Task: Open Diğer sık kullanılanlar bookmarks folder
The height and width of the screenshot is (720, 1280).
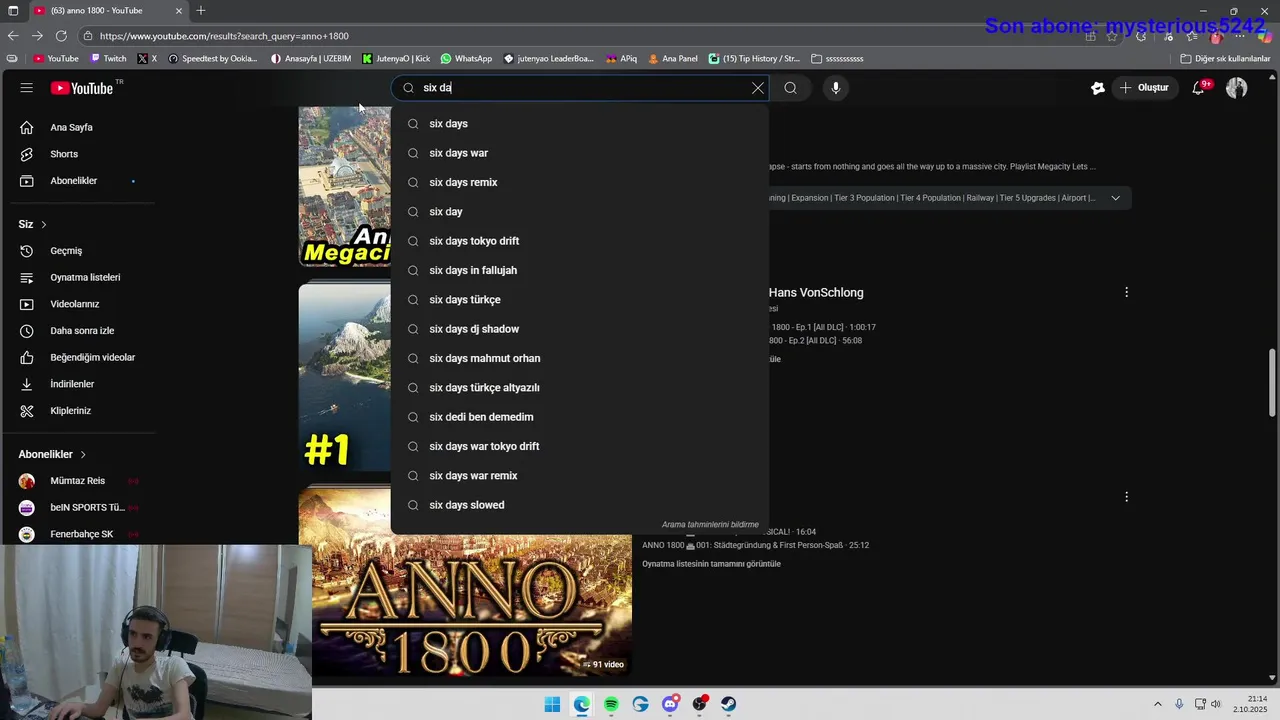Action: (x=1225, y=58)
